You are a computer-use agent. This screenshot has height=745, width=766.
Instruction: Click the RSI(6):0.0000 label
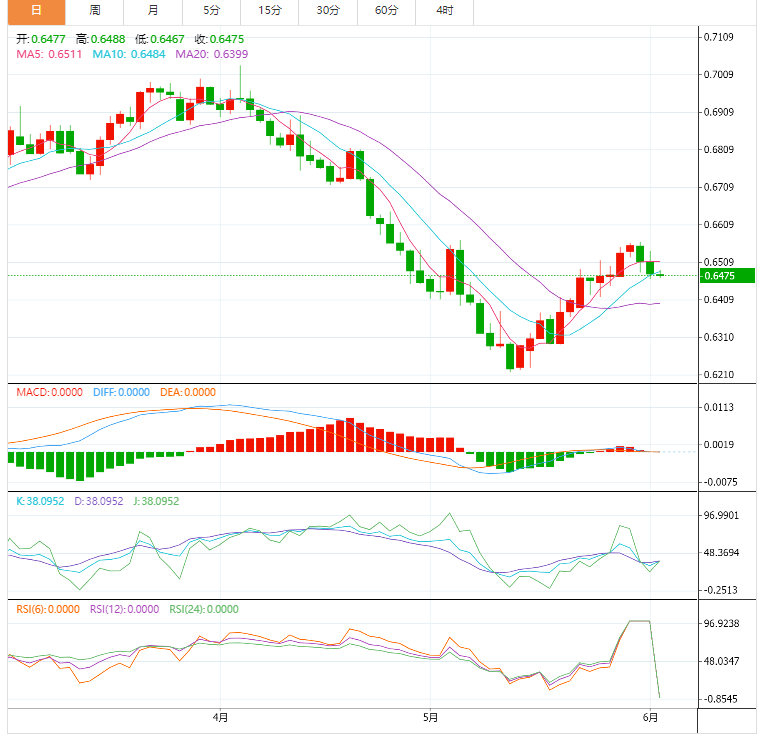(48, 609)
